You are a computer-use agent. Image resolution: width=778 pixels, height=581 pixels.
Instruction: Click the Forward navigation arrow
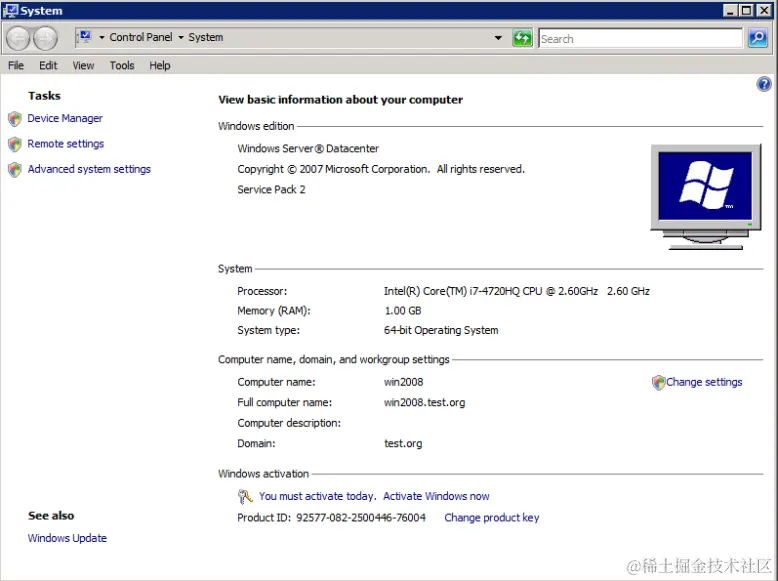(x=46, y=38)
